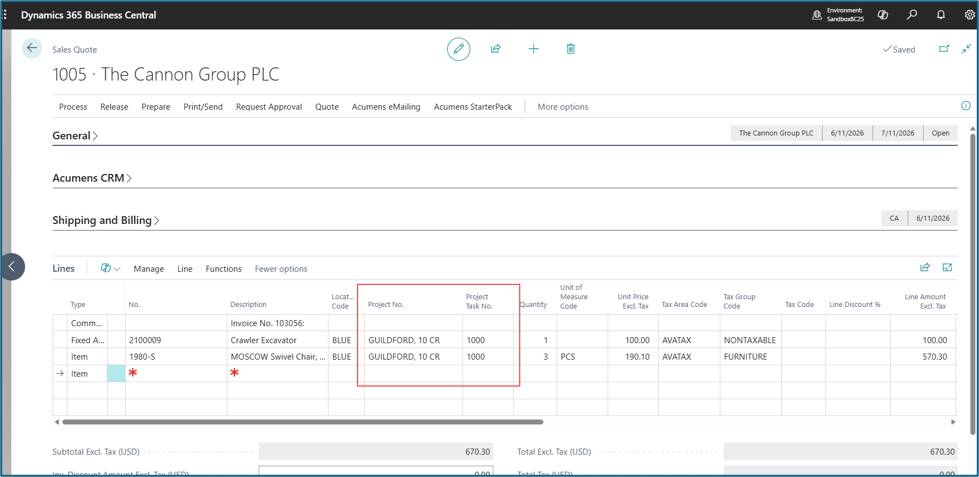This screenshot has height=477, width=979.
Task: Click the Open status summary
Action: (940, 133)
